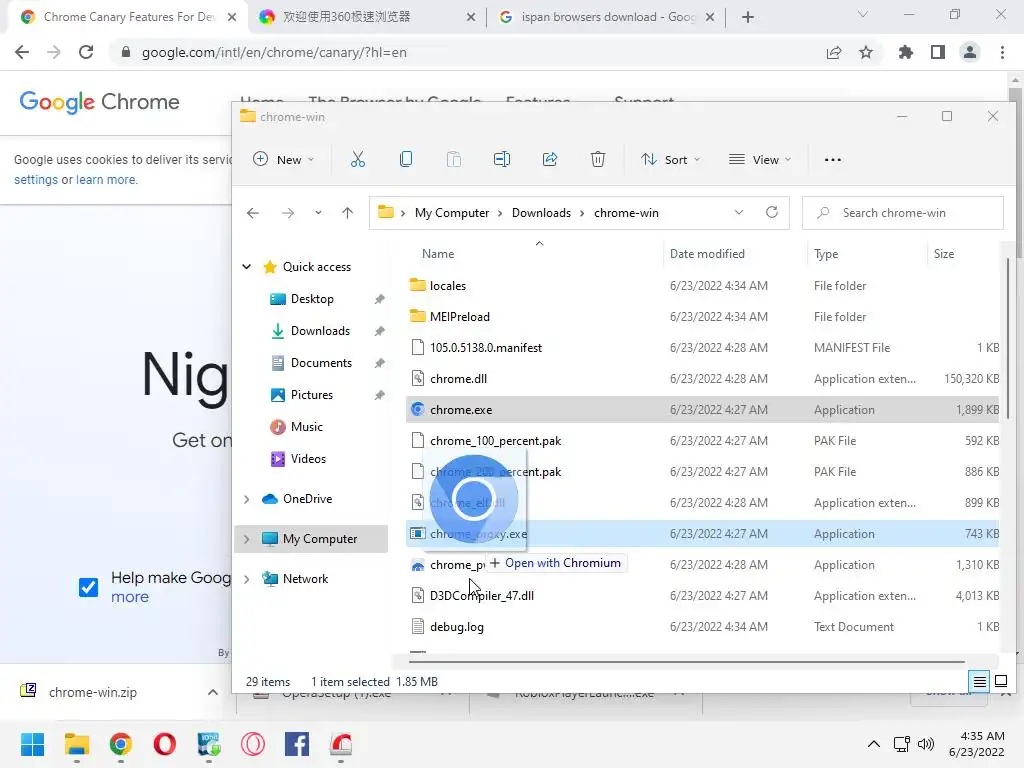The image size is (1024, 768).
Task: Collapse the Quick access tree
Action: pyautogui.click(x=247, y=266)
